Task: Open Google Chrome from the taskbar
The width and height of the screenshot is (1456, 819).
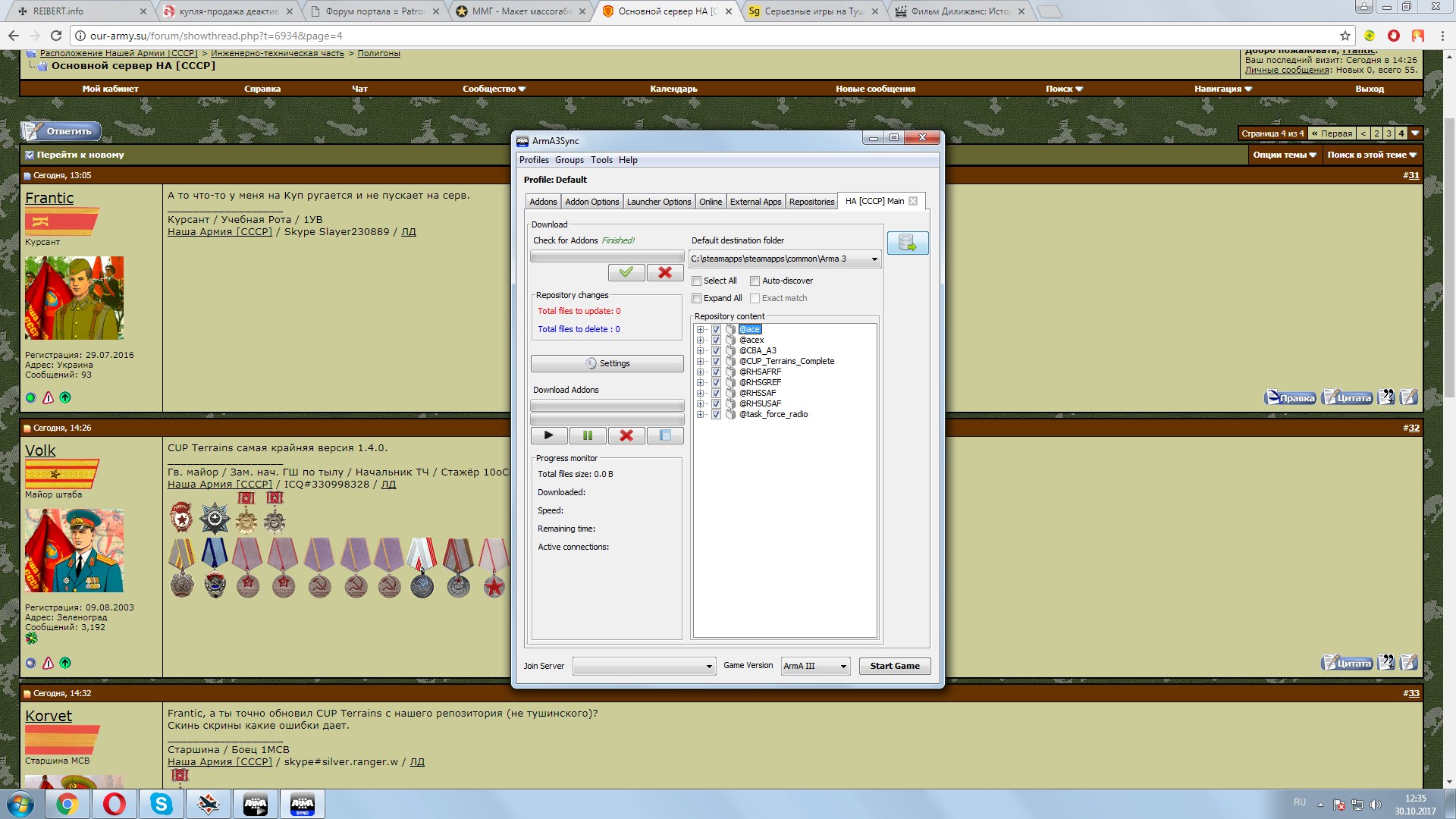Action: click(67, 804)
